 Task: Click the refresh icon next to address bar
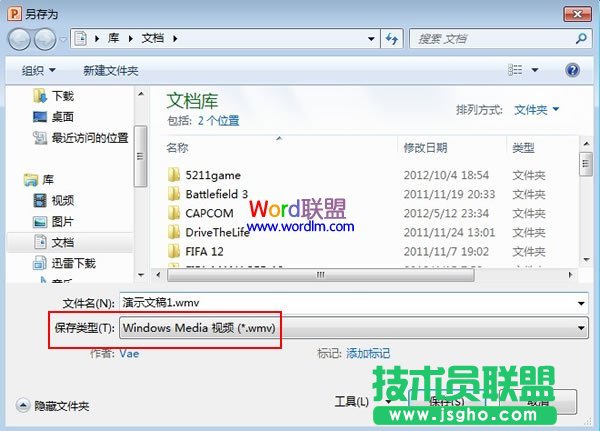(x=392, y=39)
